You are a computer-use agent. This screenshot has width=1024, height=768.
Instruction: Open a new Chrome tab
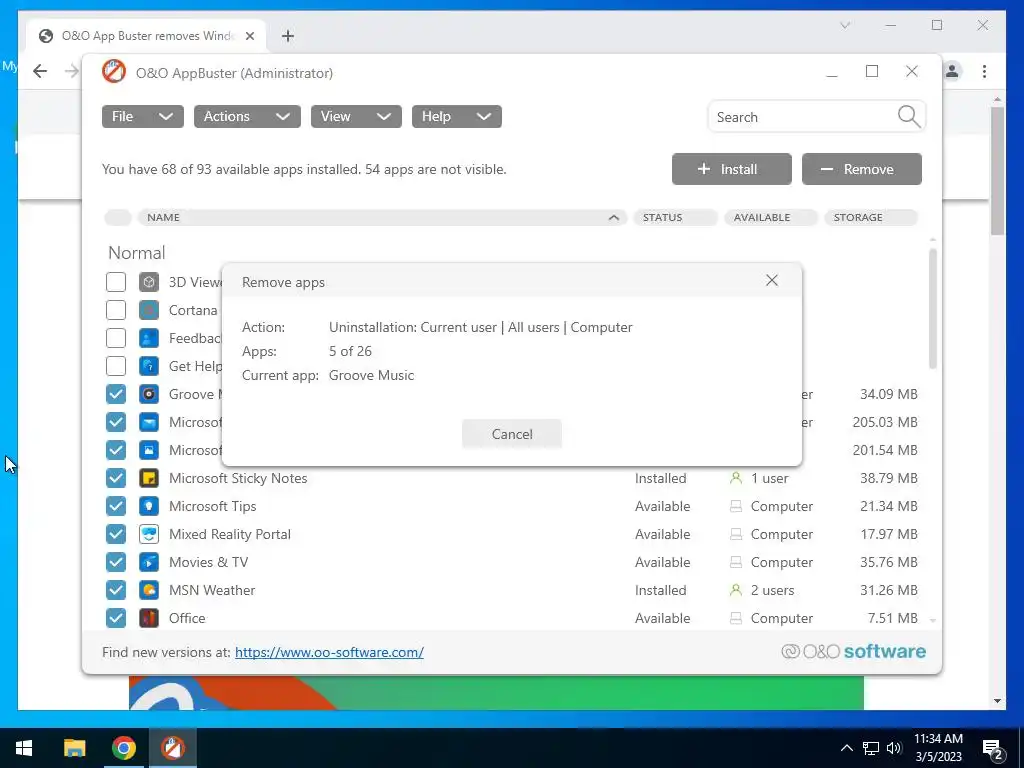(x=288, y=36)
